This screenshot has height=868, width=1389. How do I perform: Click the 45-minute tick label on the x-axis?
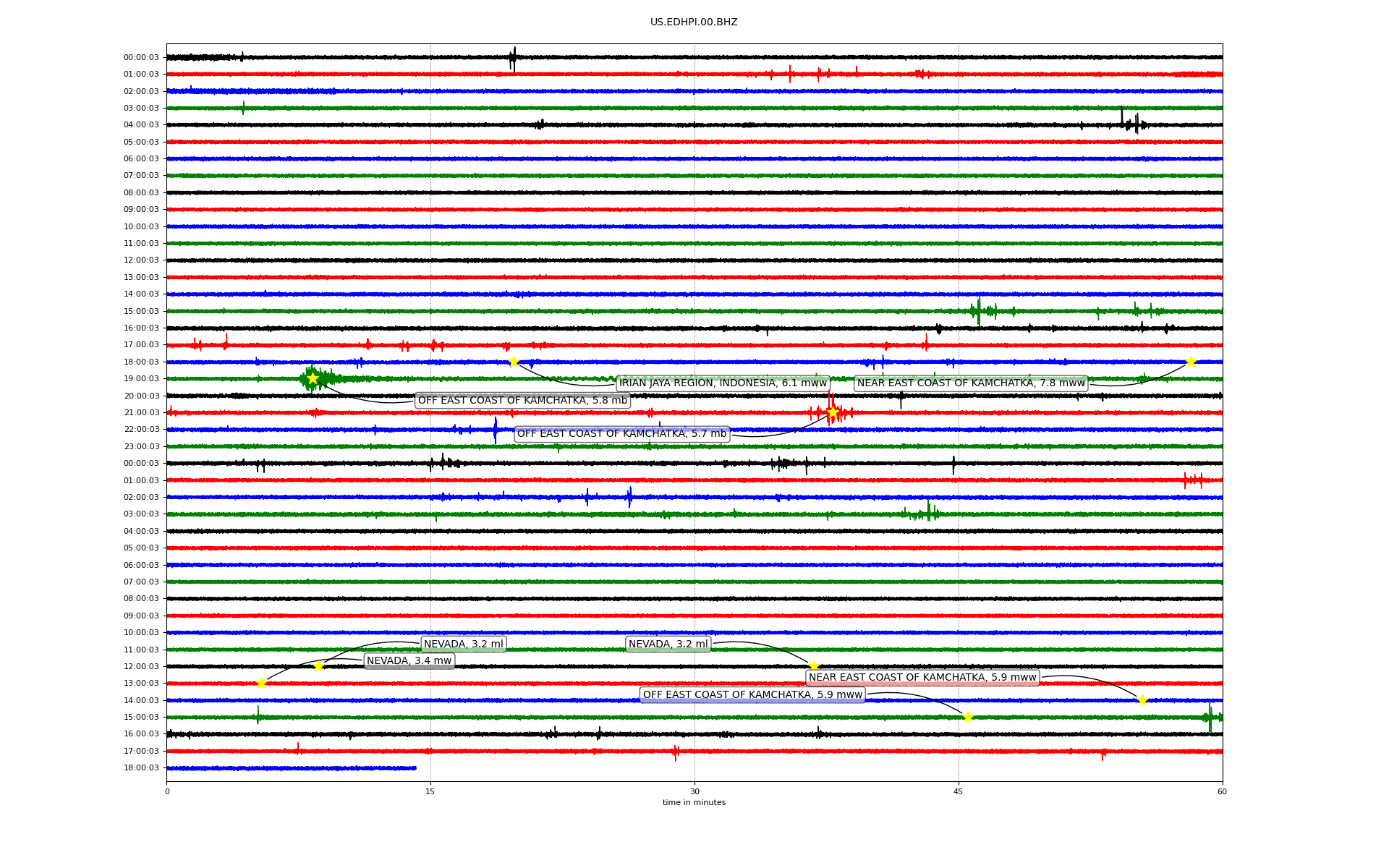point(959,791)
